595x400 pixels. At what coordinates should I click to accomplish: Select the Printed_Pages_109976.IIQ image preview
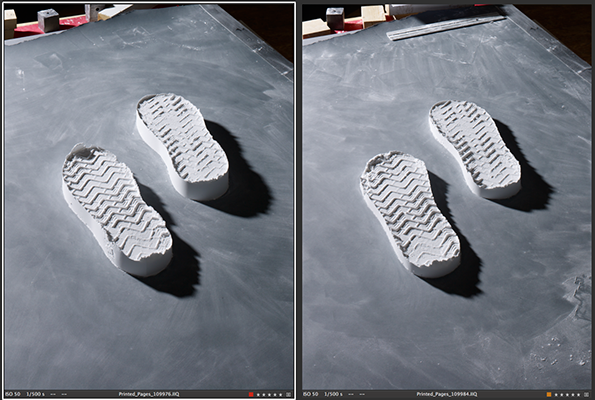[149, 197]
